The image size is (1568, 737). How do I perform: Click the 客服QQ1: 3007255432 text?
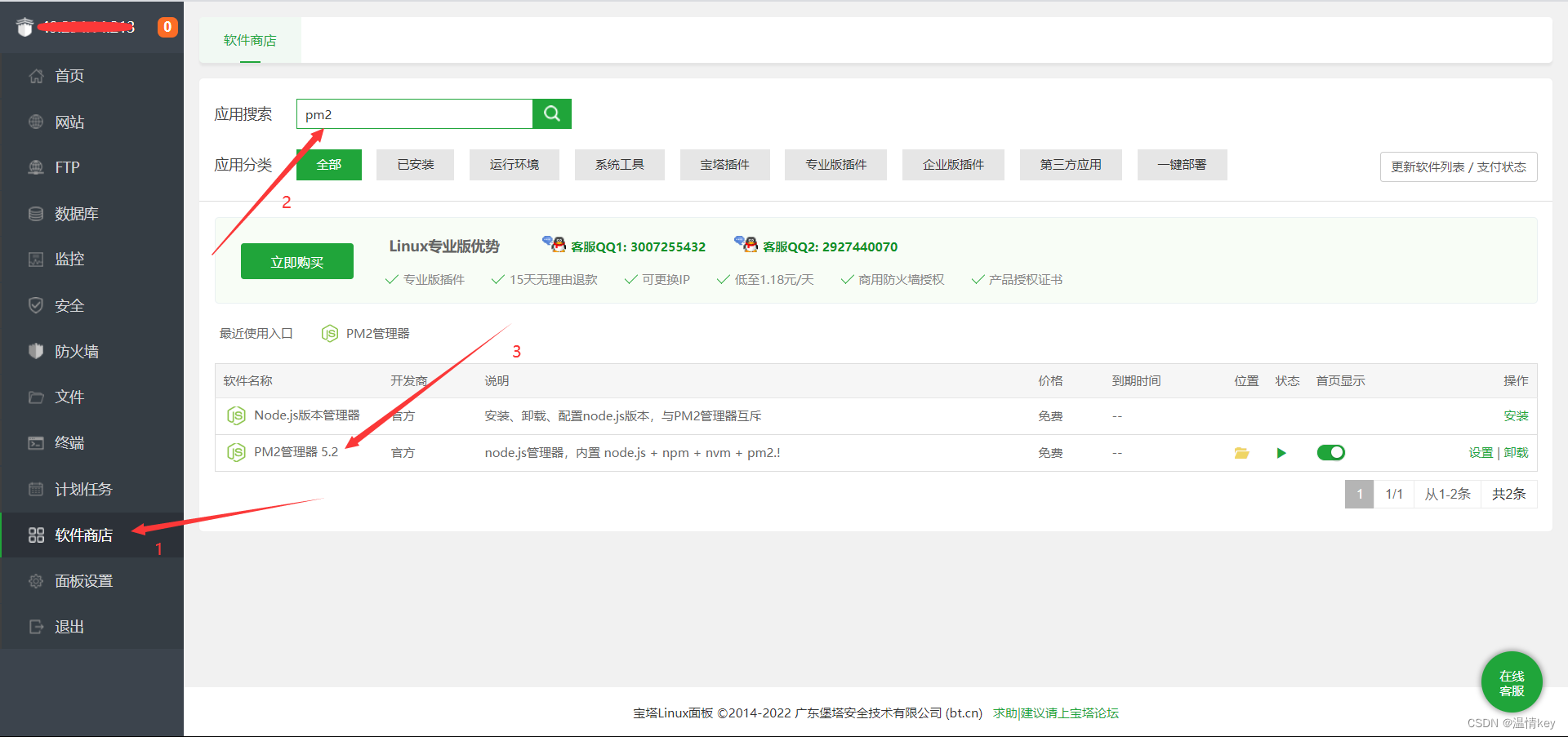pyautogui.click(x=638, y=246)
